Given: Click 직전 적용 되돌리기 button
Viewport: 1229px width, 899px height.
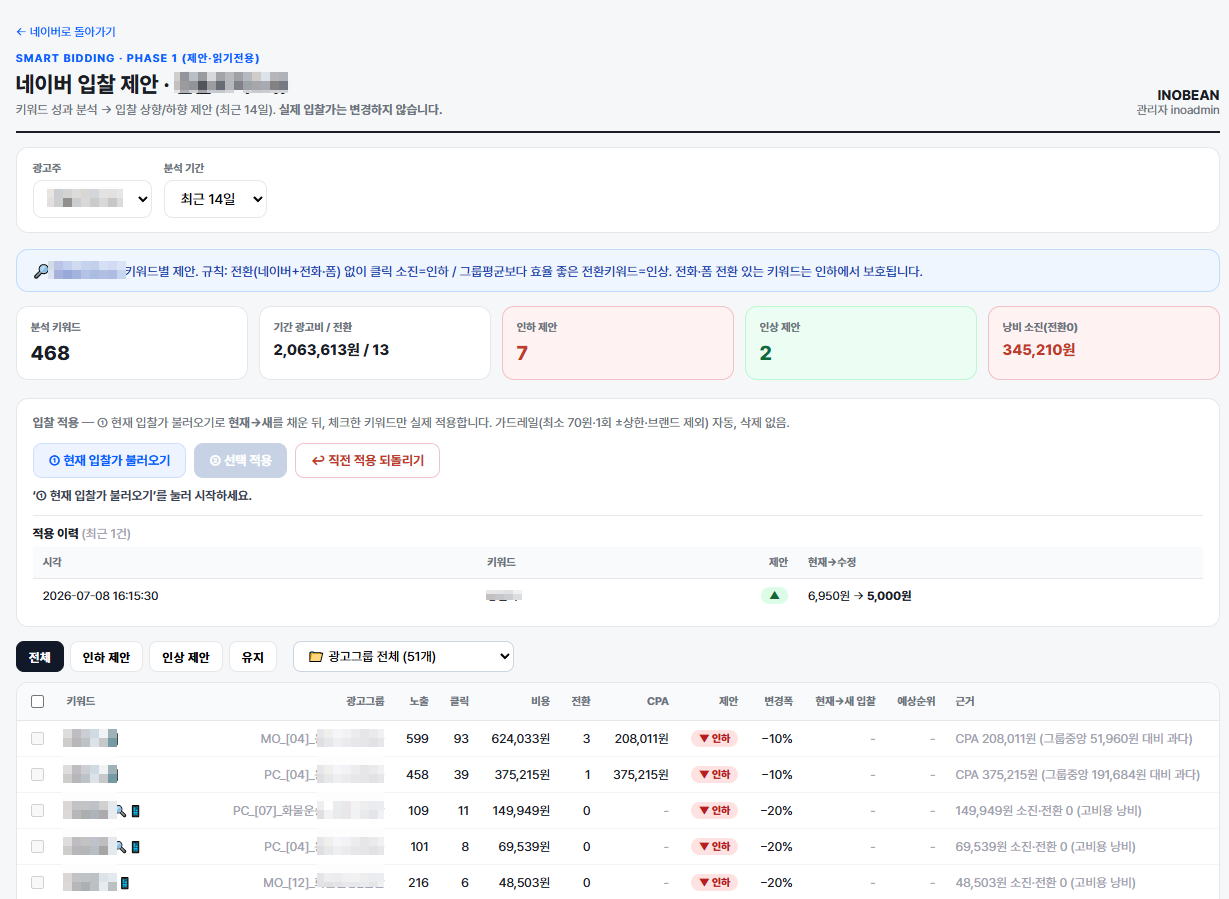Looking at the screenshot, I should [367, 461].
